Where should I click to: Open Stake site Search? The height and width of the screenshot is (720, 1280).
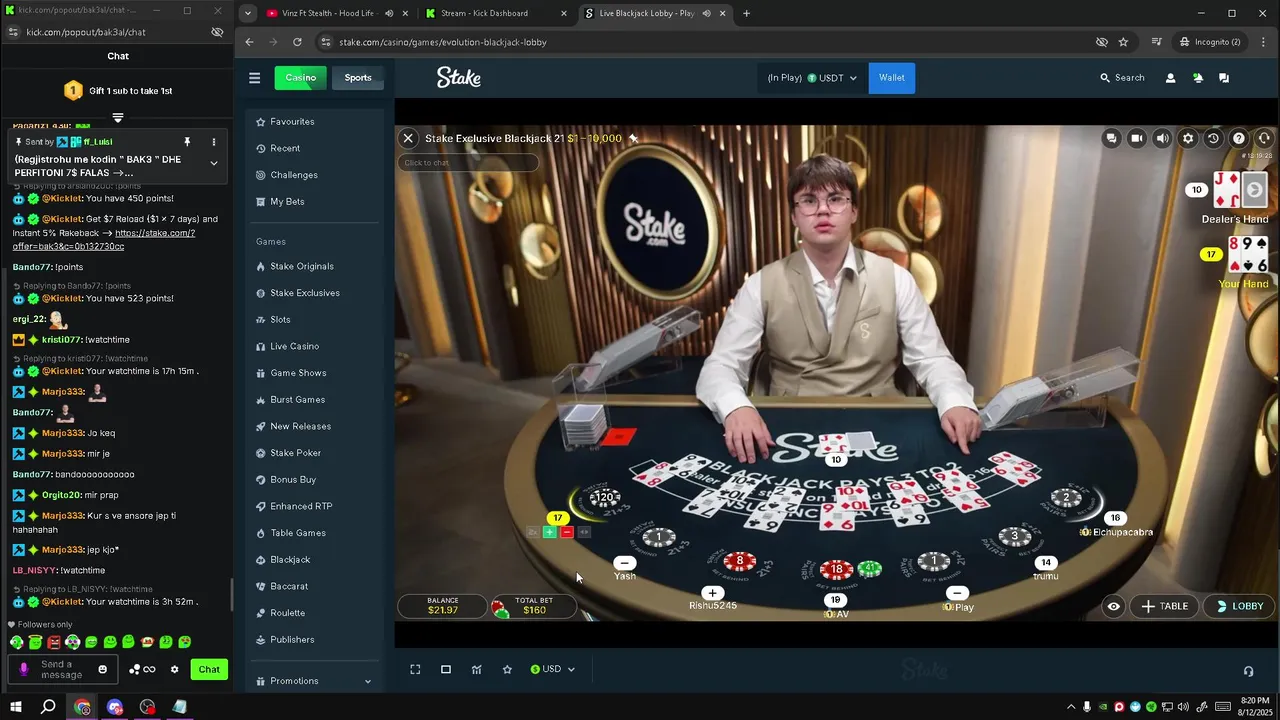pos(1122,78)
